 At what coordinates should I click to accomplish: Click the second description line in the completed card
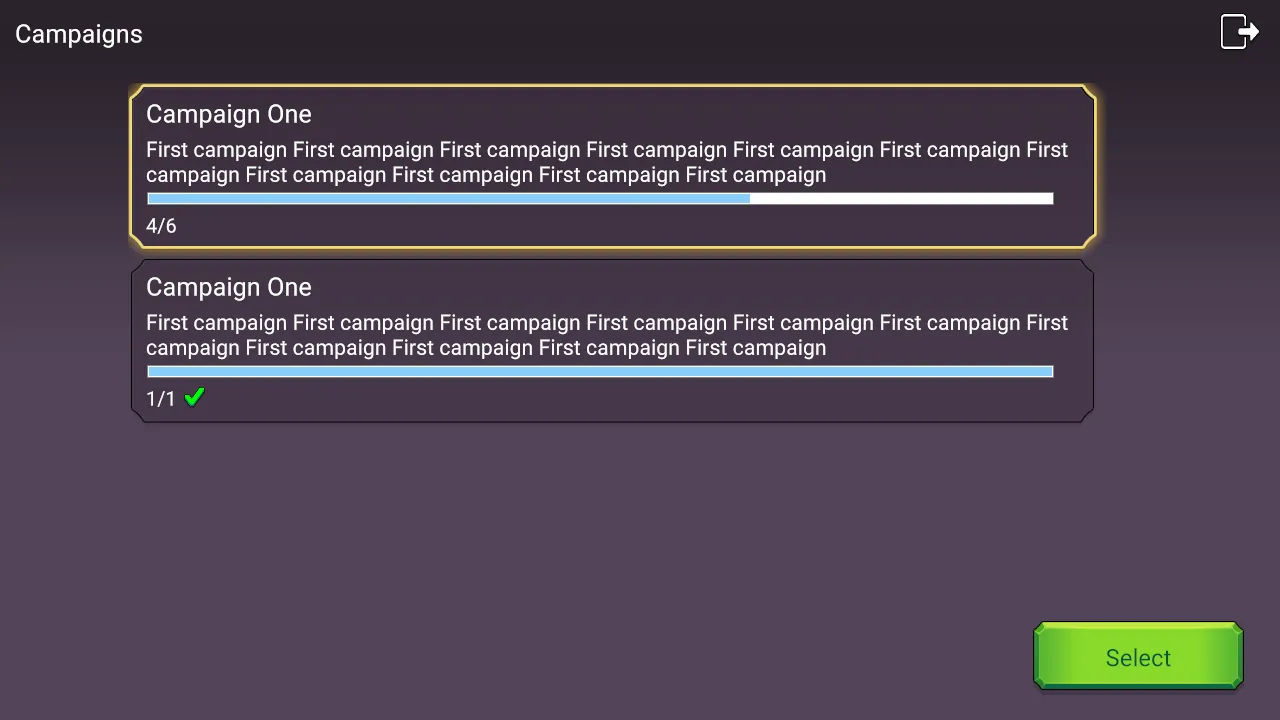tap(486, 348)
